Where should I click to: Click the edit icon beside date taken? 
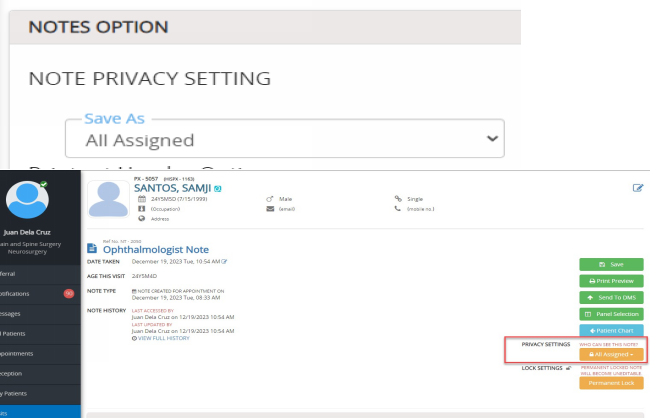tap(225, 261)
